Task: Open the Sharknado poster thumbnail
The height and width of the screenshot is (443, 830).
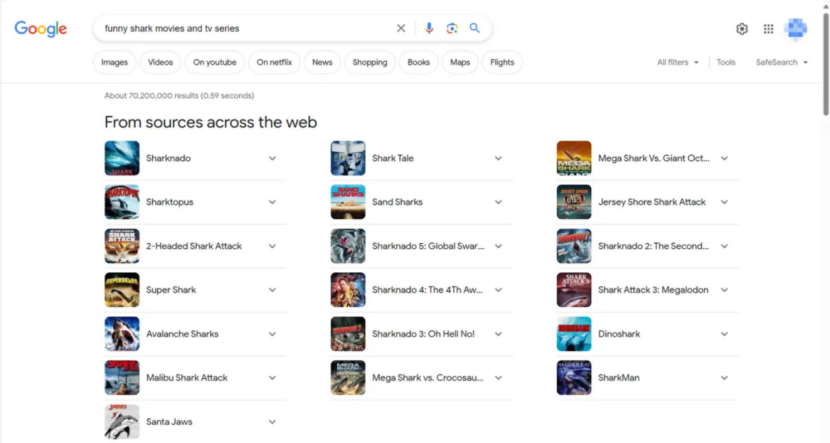Action: [122, 158]
